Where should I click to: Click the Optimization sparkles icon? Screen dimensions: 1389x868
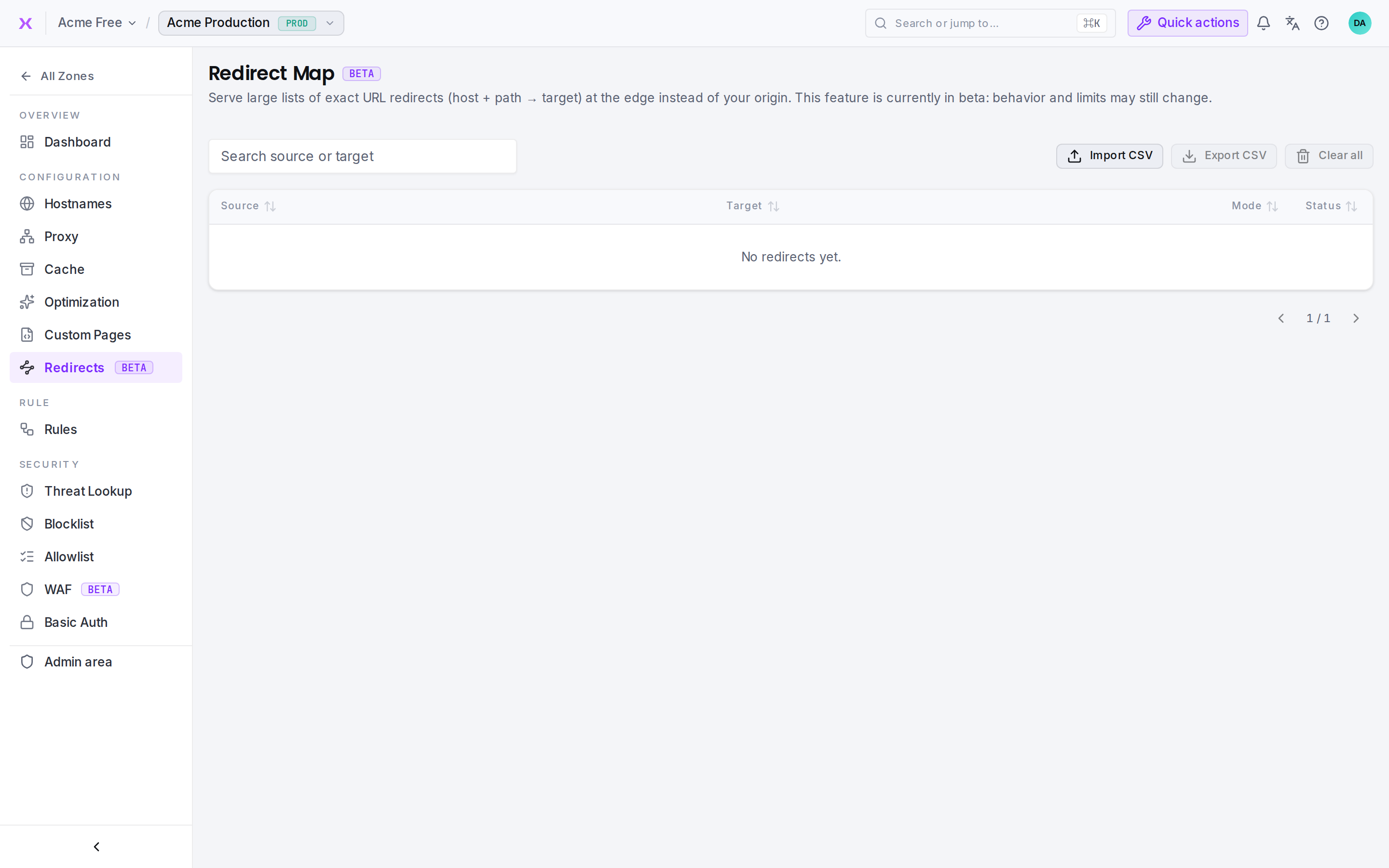[x=27, y=302]
